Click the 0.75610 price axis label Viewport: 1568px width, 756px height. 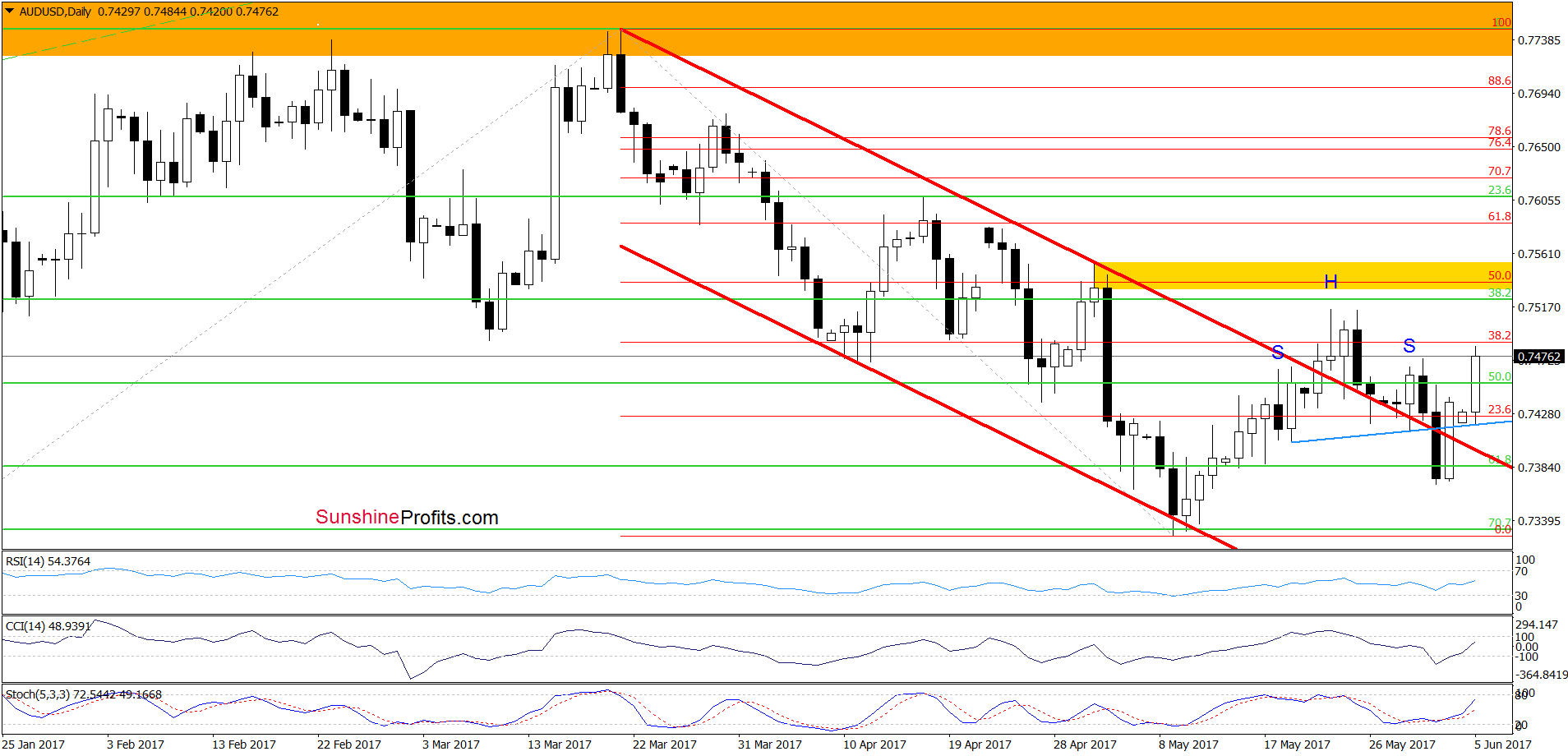click(x=1538, y=254)
